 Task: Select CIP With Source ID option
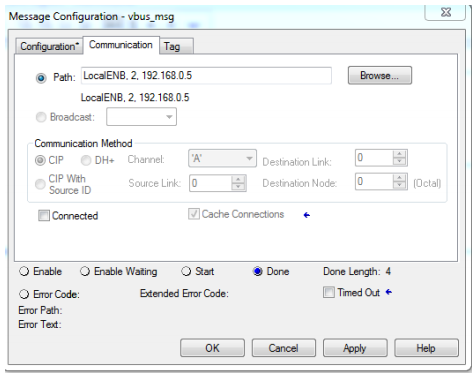pyautogui.click(x=40, y=184)
